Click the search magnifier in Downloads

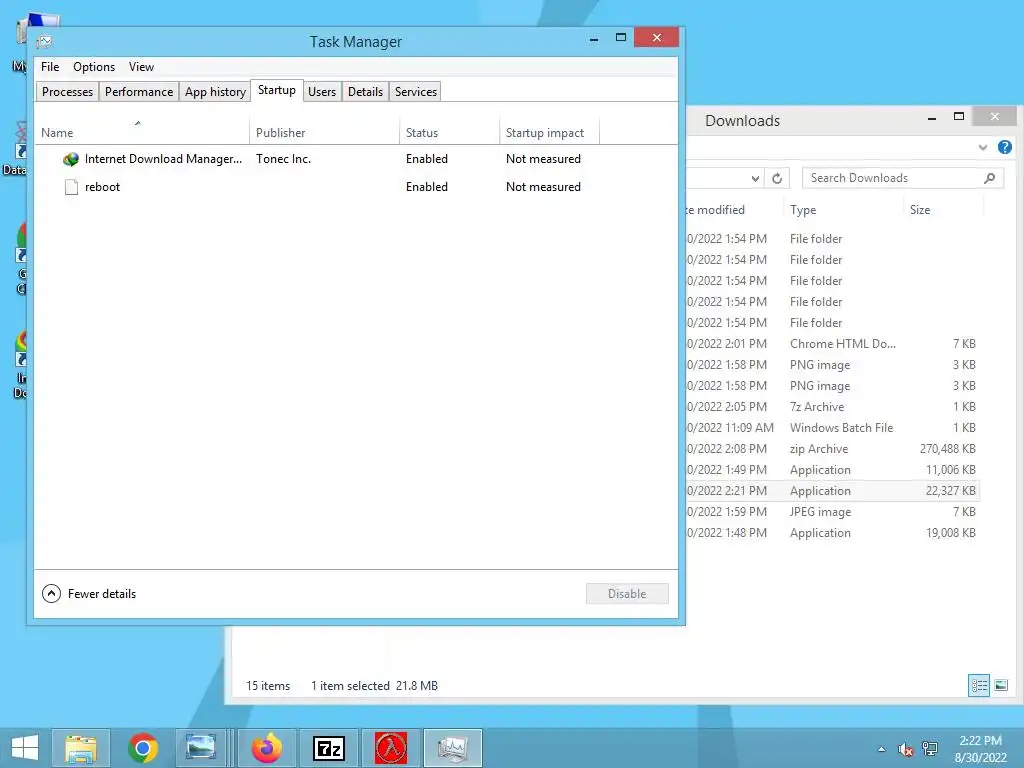coord(989,178)
